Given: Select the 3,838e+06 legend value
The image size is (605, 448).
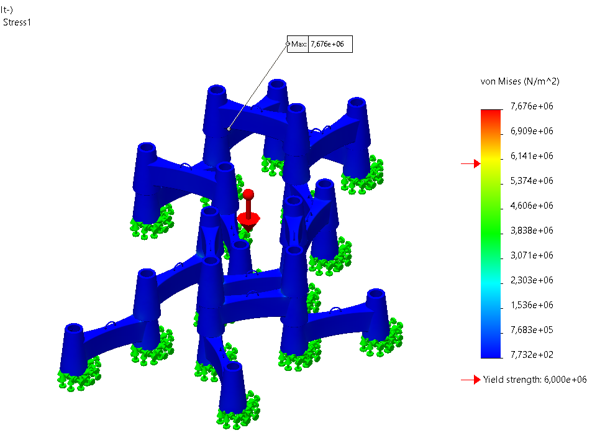Looking at the screenshot, I should (532, 230).
